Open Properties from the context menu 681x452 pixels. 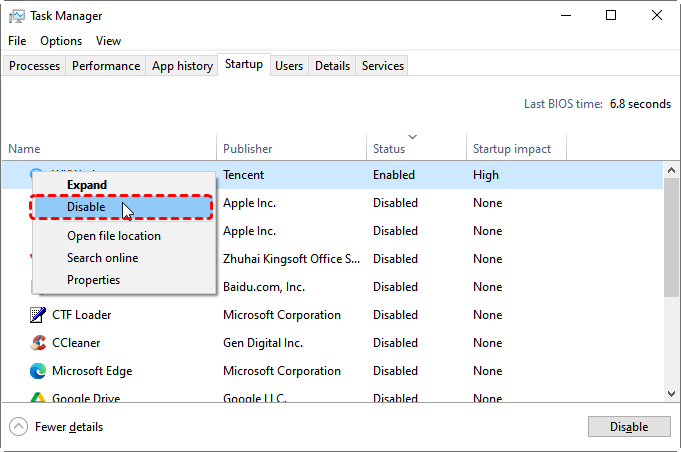click(x=93, y=280)
